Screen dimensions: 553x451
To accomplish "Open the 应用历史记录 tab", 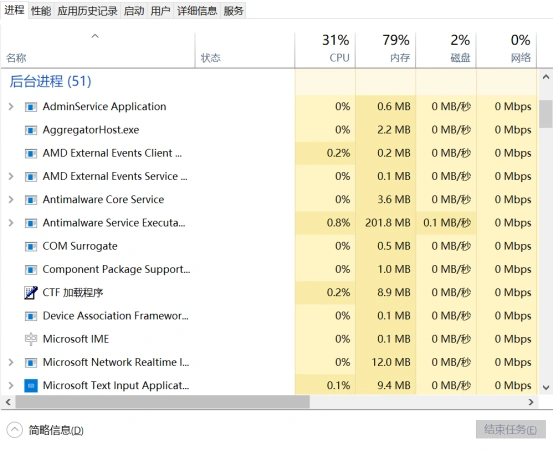I will tap(87, 11).
